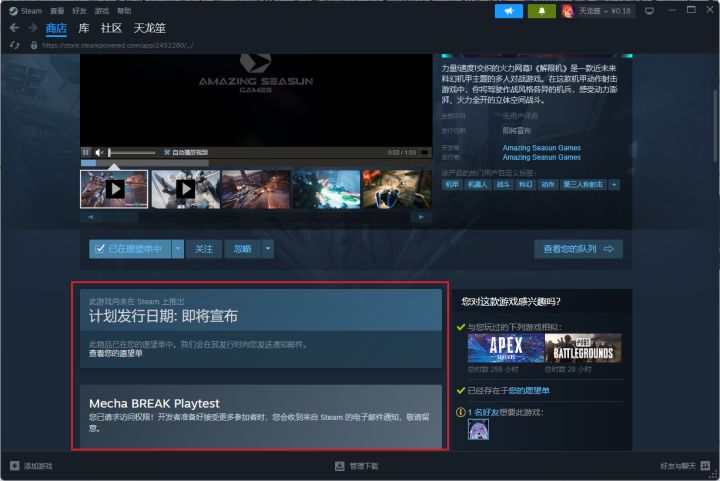Click the 关注 follow button
This screenshot has width=720, height=481.
point(204,249)
